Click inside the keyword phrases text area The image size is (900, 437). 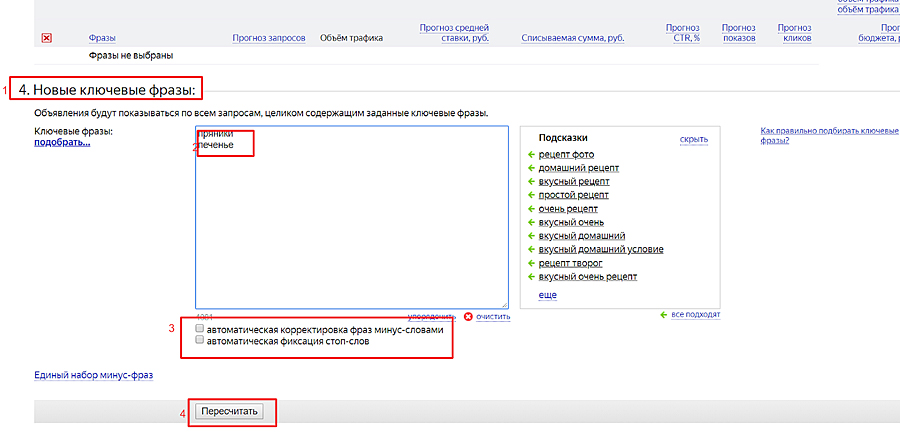[x=350, y=230]
